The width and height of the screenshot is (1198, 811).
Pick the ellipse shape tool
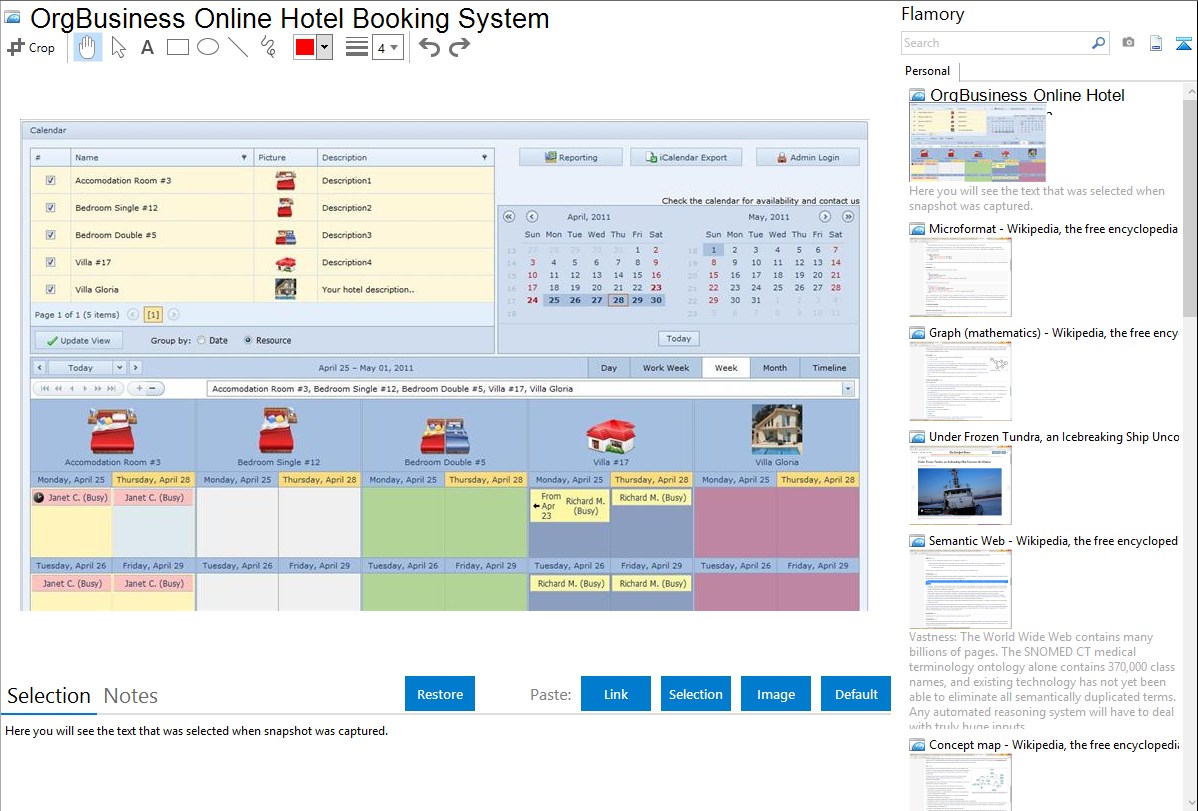click(208, 47)
